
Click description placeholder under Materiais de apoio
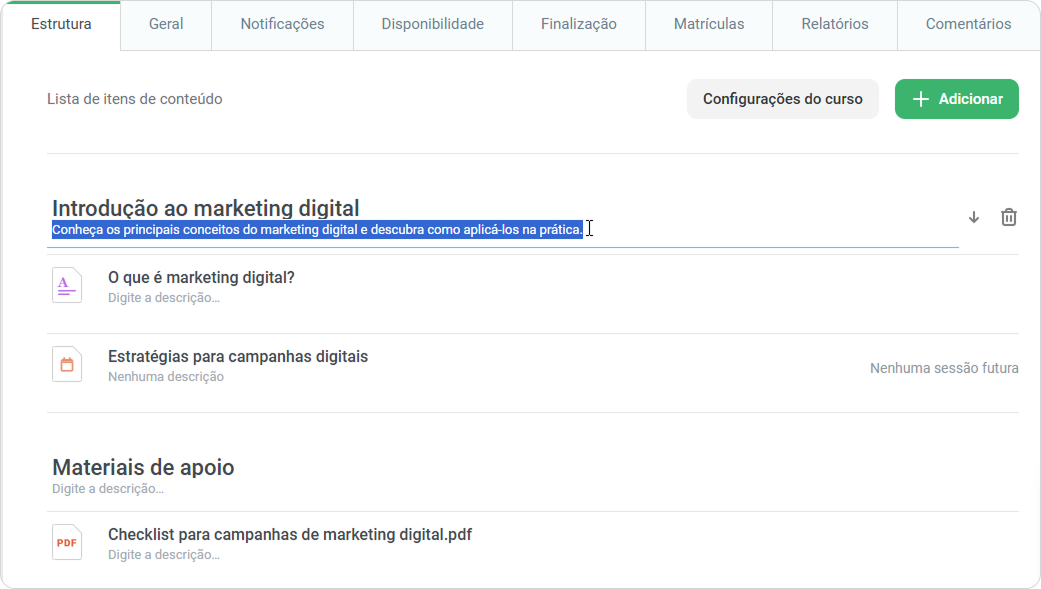point(108,489)
